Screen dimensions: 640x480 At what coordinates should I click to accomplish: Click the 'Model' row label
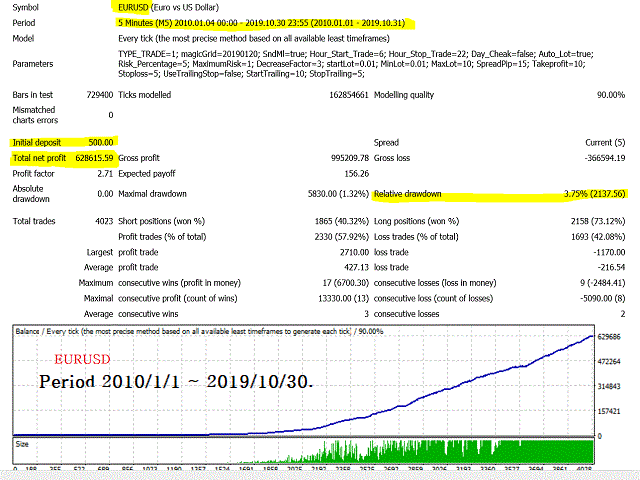click(23, 38)
